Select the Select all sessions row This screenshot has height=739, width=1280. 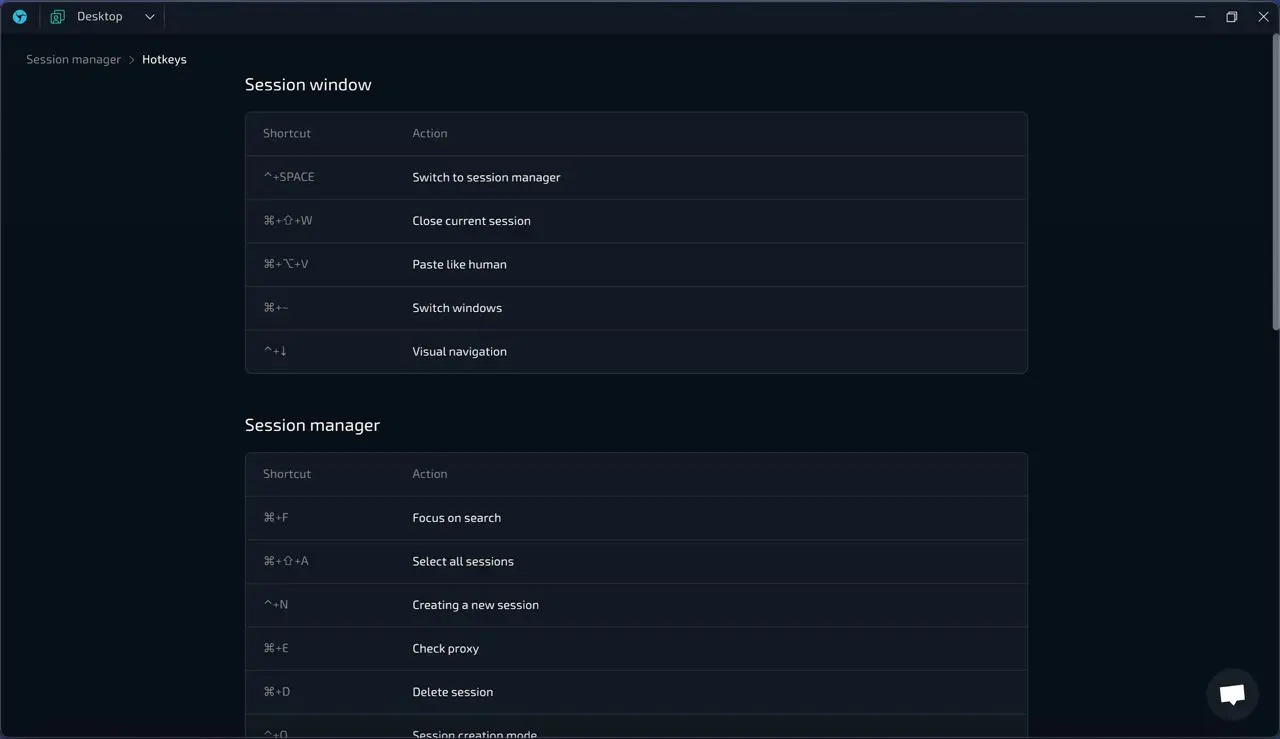(x=635, y=561)
